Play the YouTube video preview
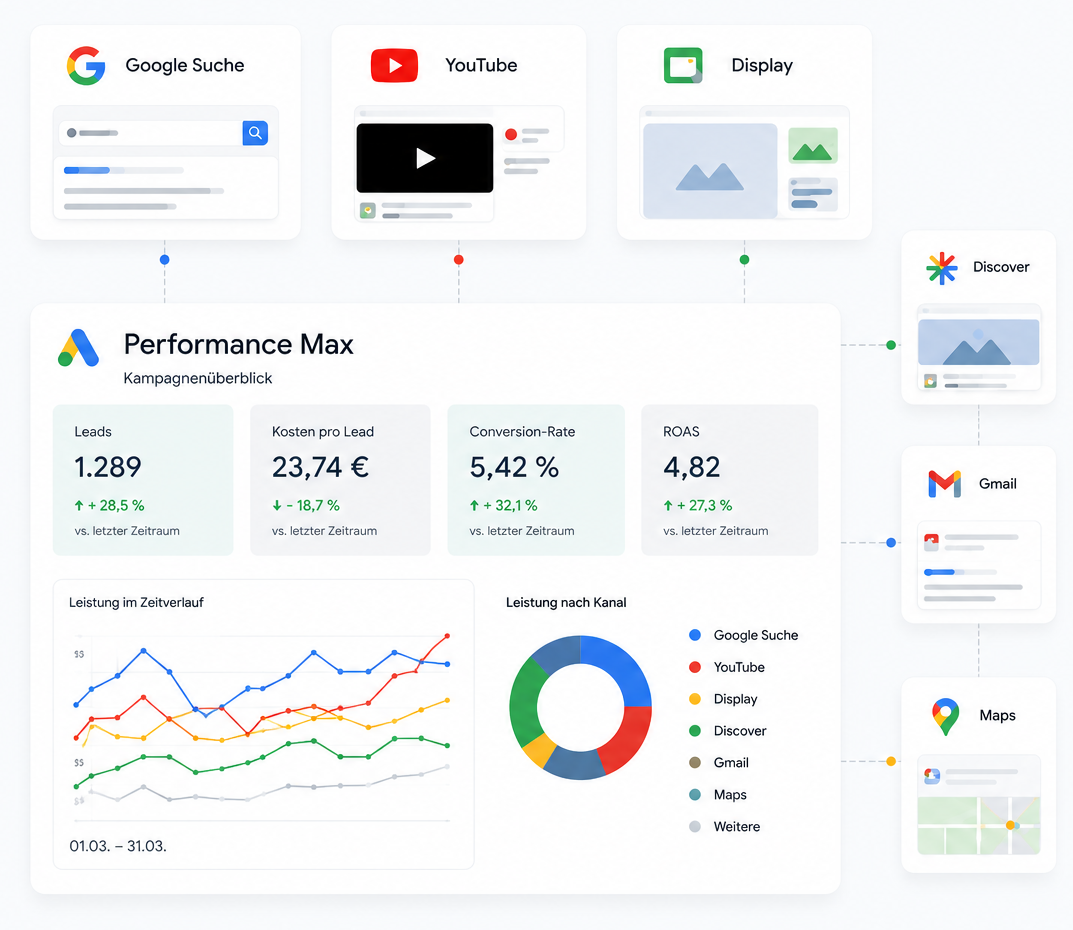 pyautogui.click(x=425, y=158)
